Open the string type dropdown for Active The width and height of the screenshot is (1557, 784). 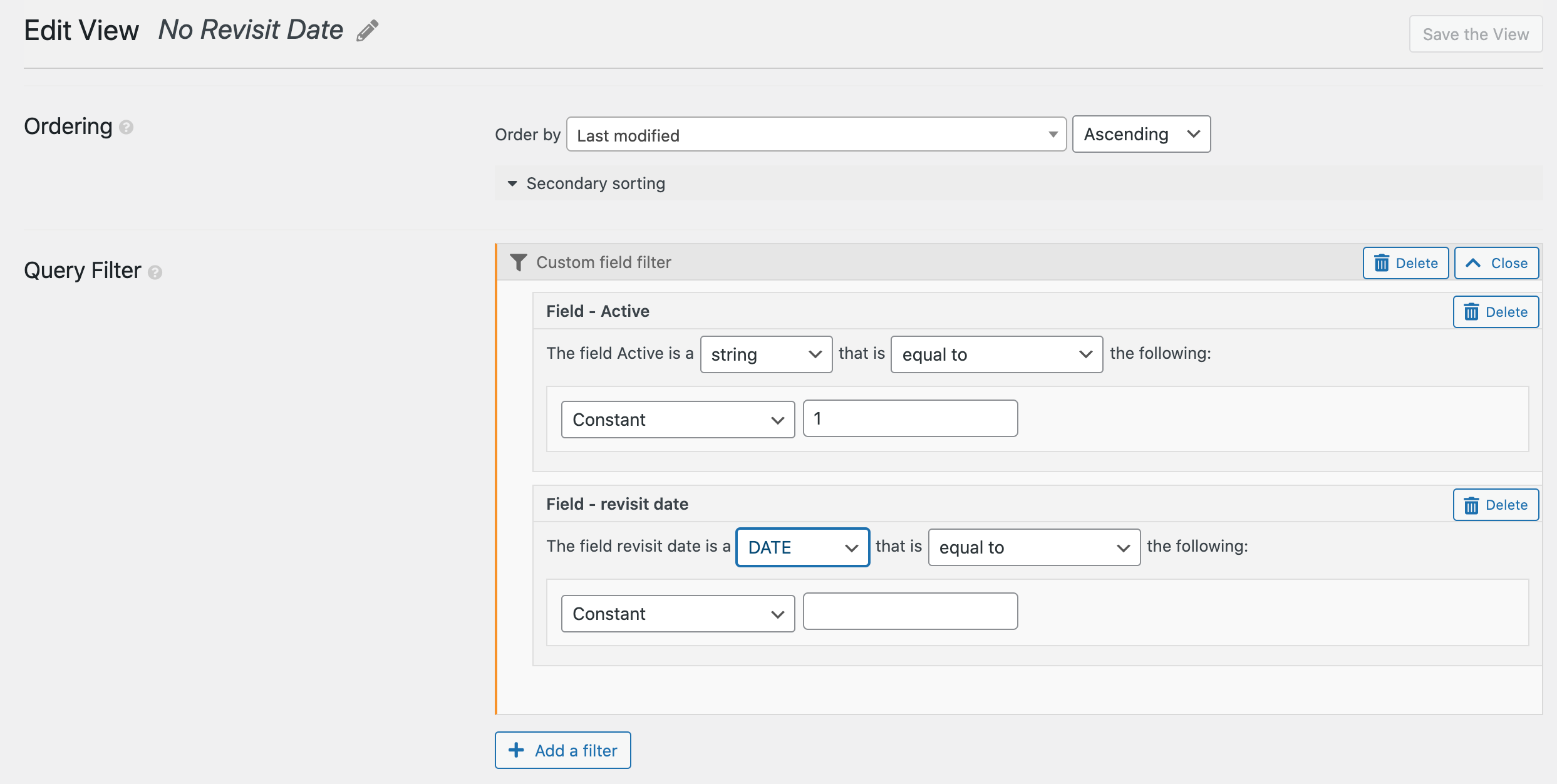[766, 354]
